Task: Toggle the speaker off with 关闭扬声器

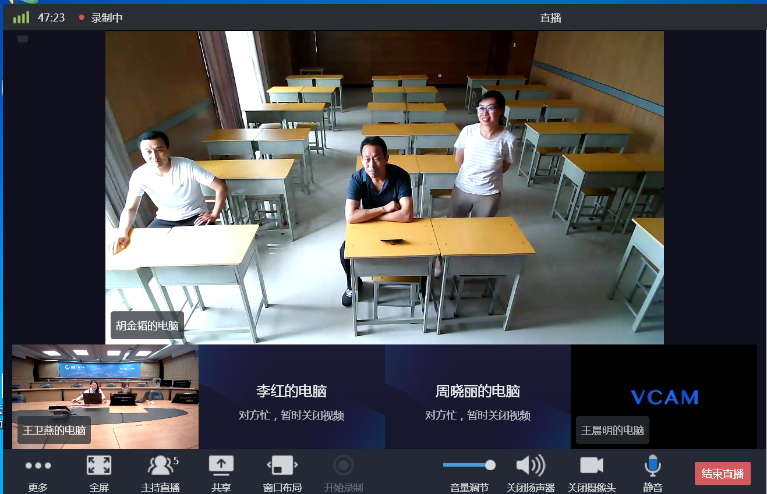Action: pyautogui.click(x=530, y=466)
